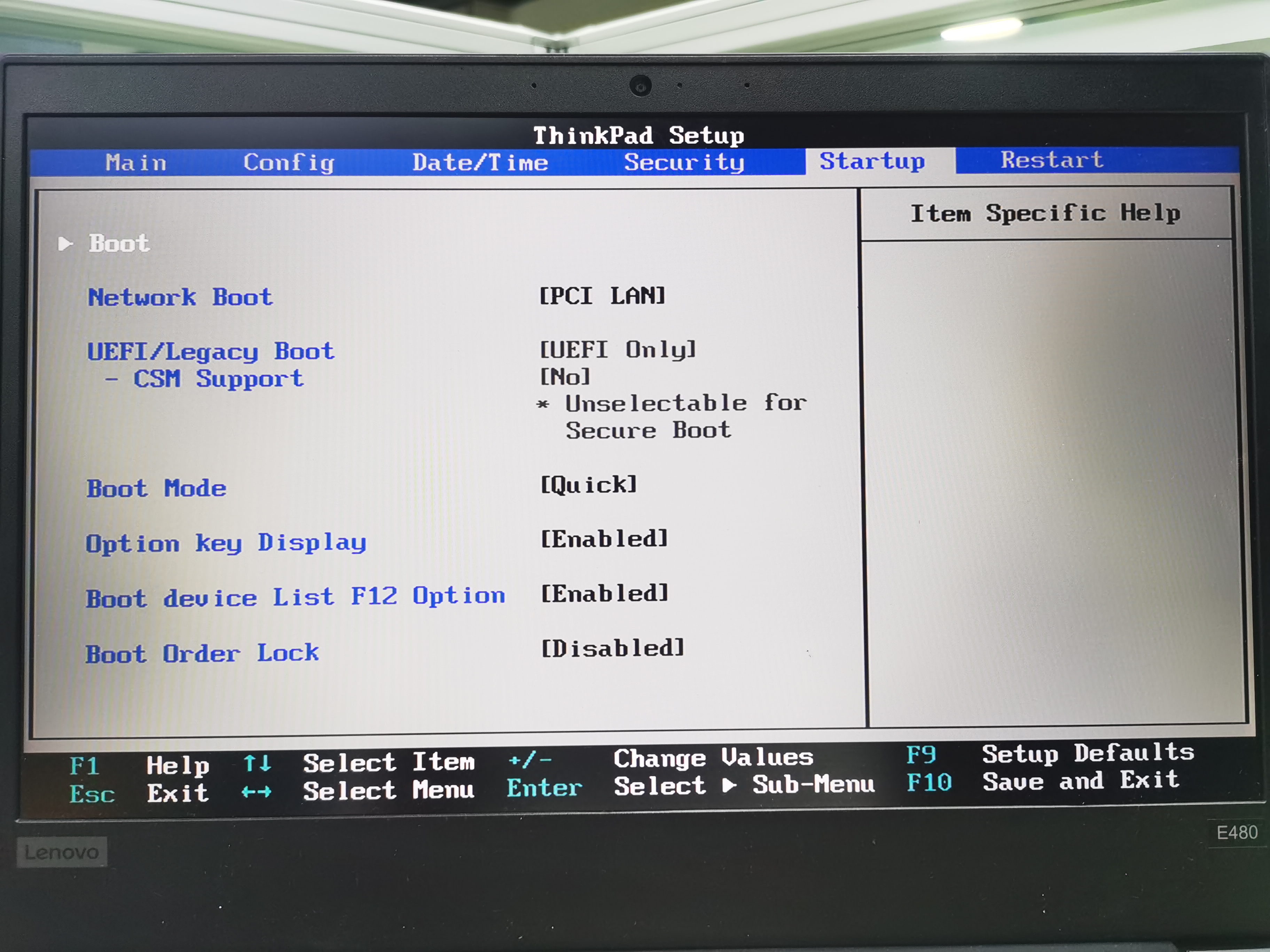
Task: Click the F9 Setup Defaults legend
Action: coord(921,755)
